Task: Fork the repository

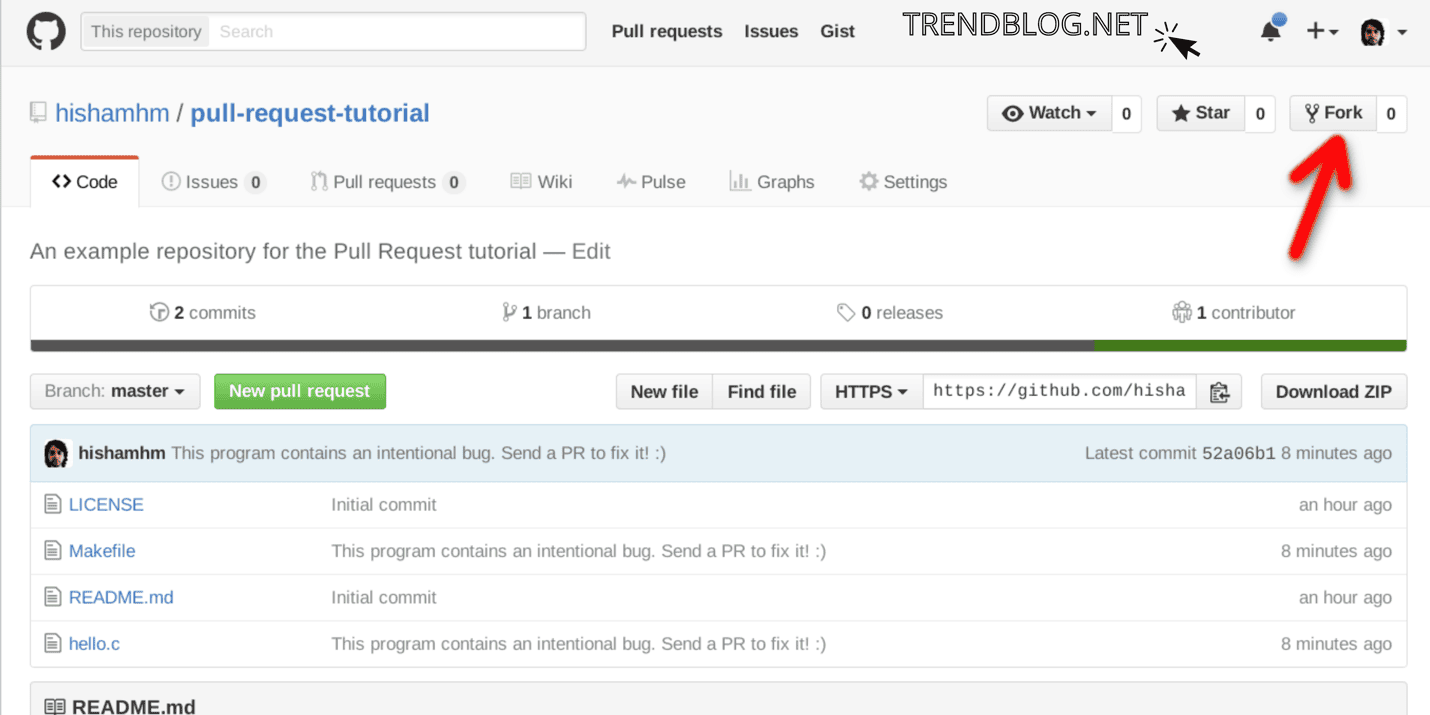Action: pos(1332,113)
